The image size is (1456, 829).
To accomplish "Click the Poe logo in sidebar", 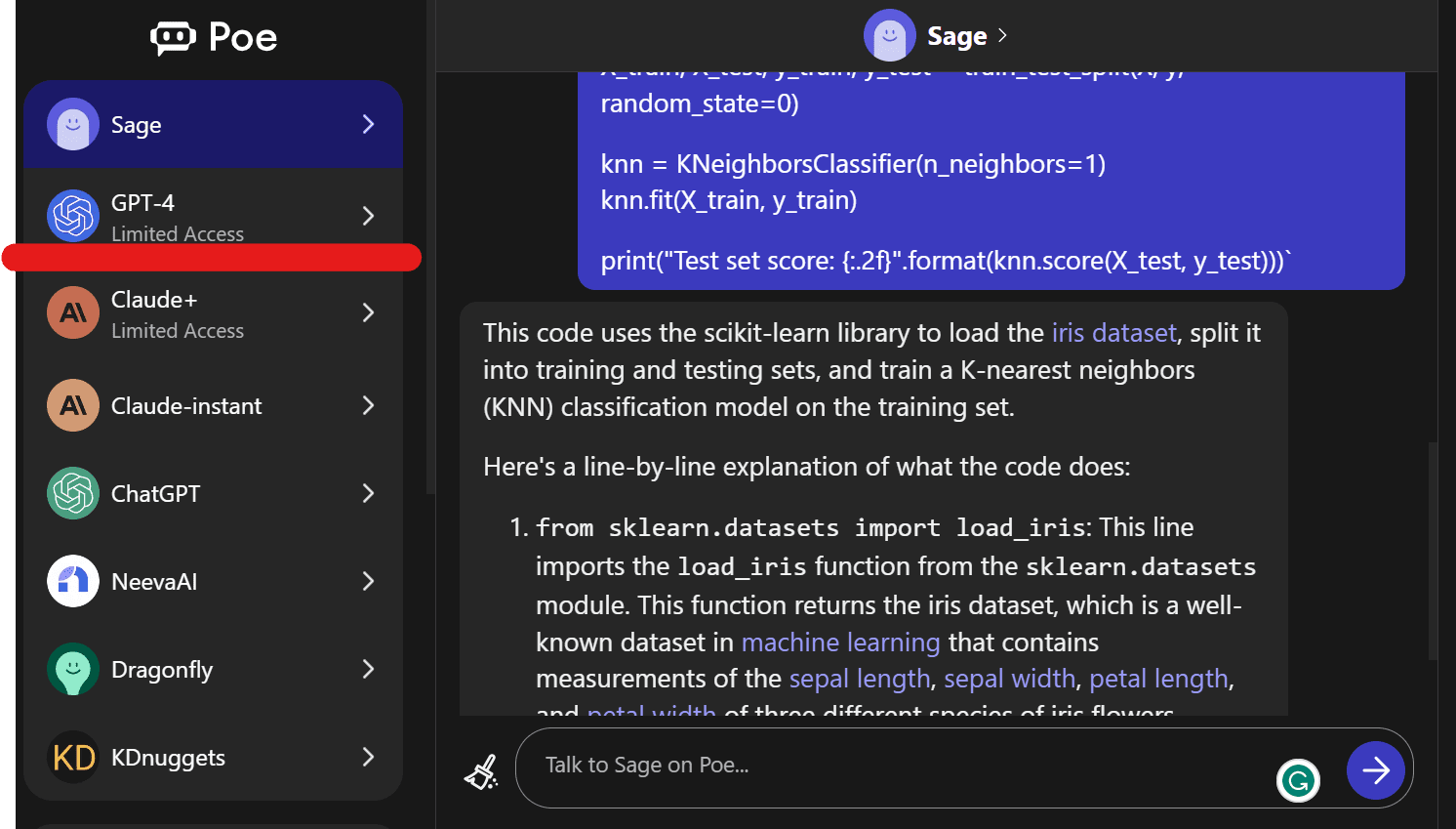I will point(214,37).
